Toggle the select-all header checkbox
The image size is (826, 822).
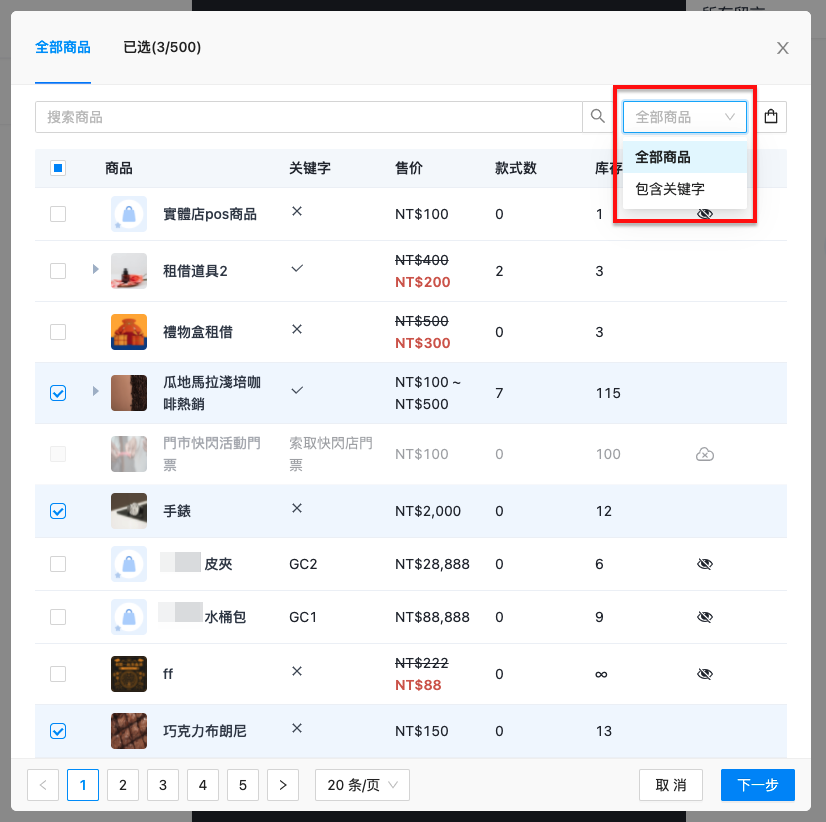click(x=58, y=168)
